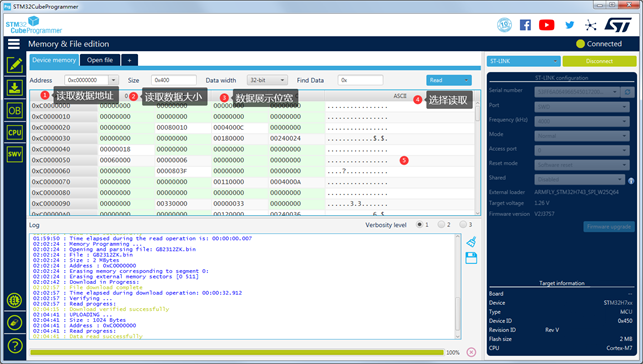Select cell value 00240024
Image resolution: width=643 pixels, height=364 pixels.
tap(285, 138)
